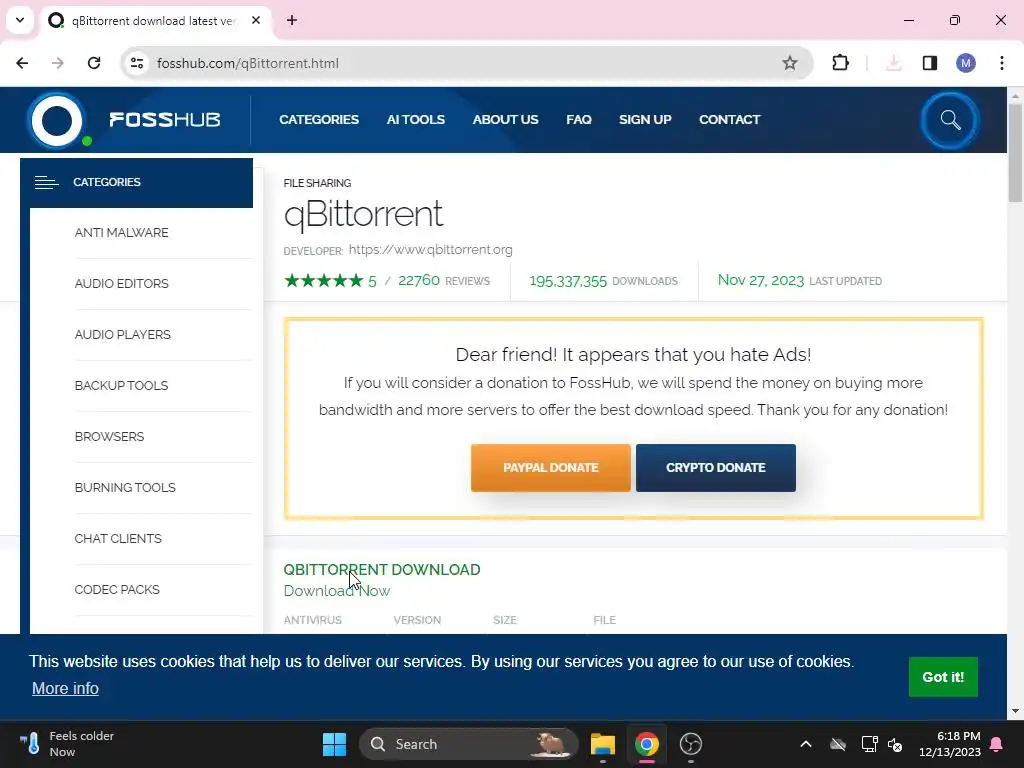Screen dimensions: 1024x768
Task: View site information icon in address bar
Action: pos(137,63)
